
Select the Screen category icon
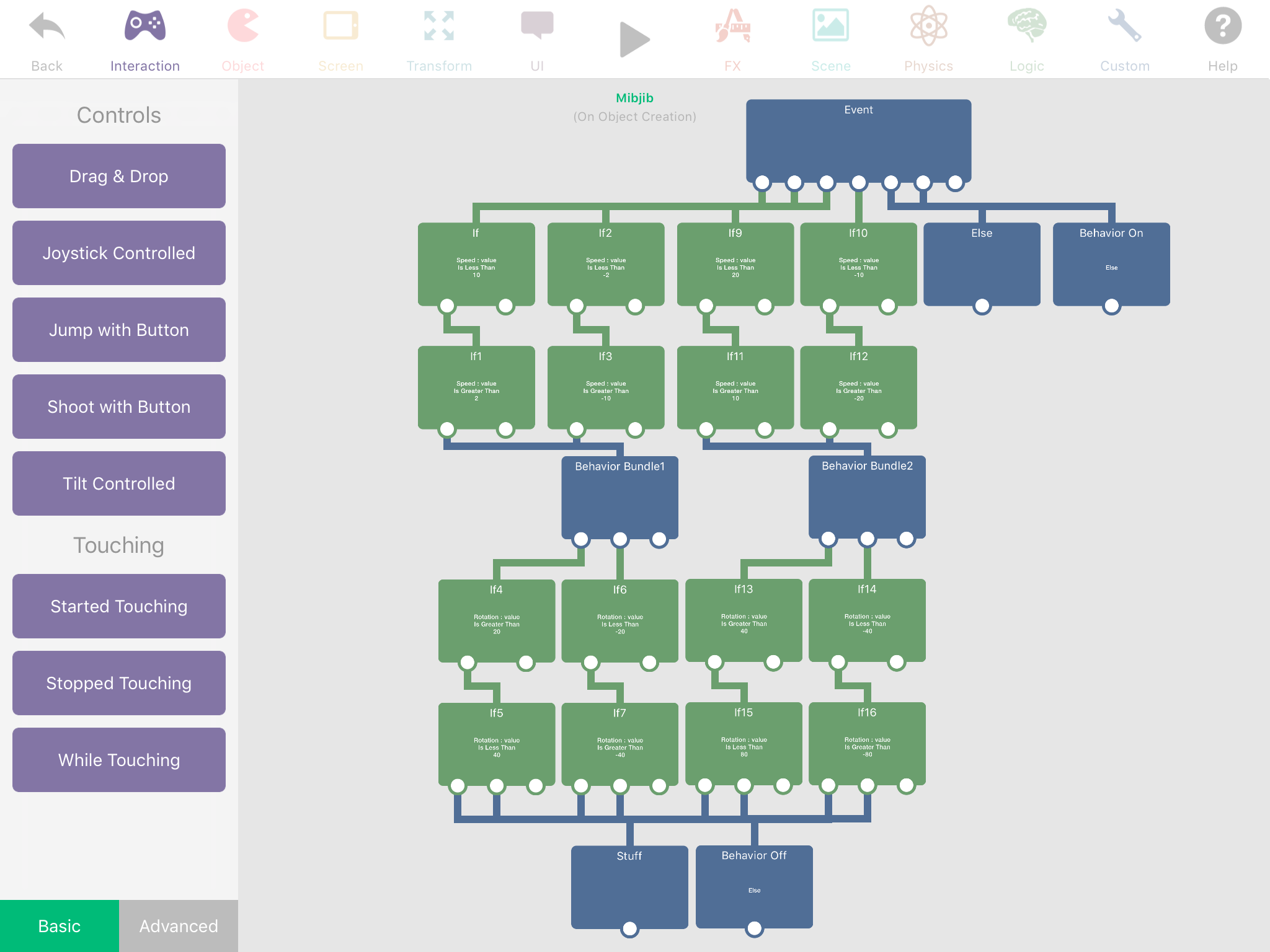(340, 27)
